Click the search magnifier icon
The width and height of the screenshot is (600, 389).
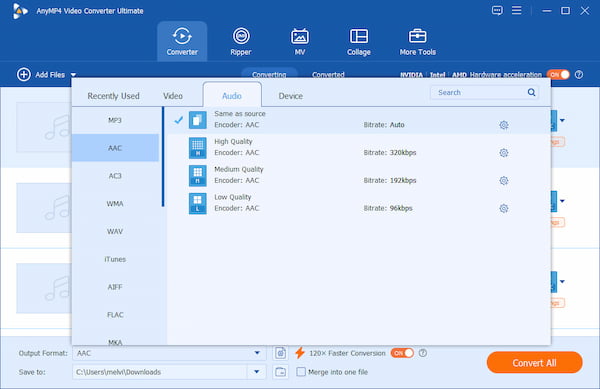(531, 92)
